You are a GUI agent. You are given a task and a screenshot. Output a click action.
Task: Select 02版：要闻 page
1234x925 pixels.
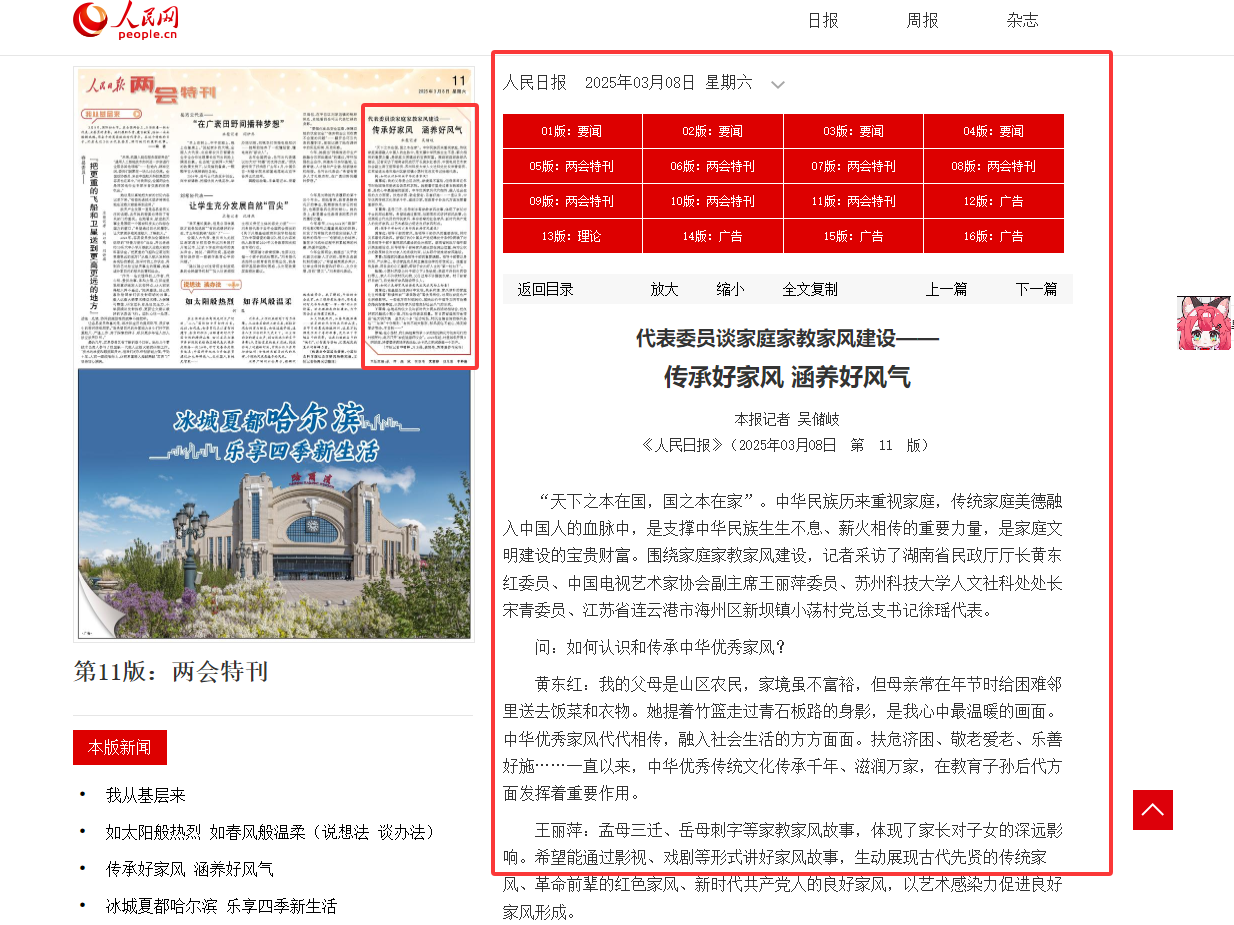tap(713, 131)
